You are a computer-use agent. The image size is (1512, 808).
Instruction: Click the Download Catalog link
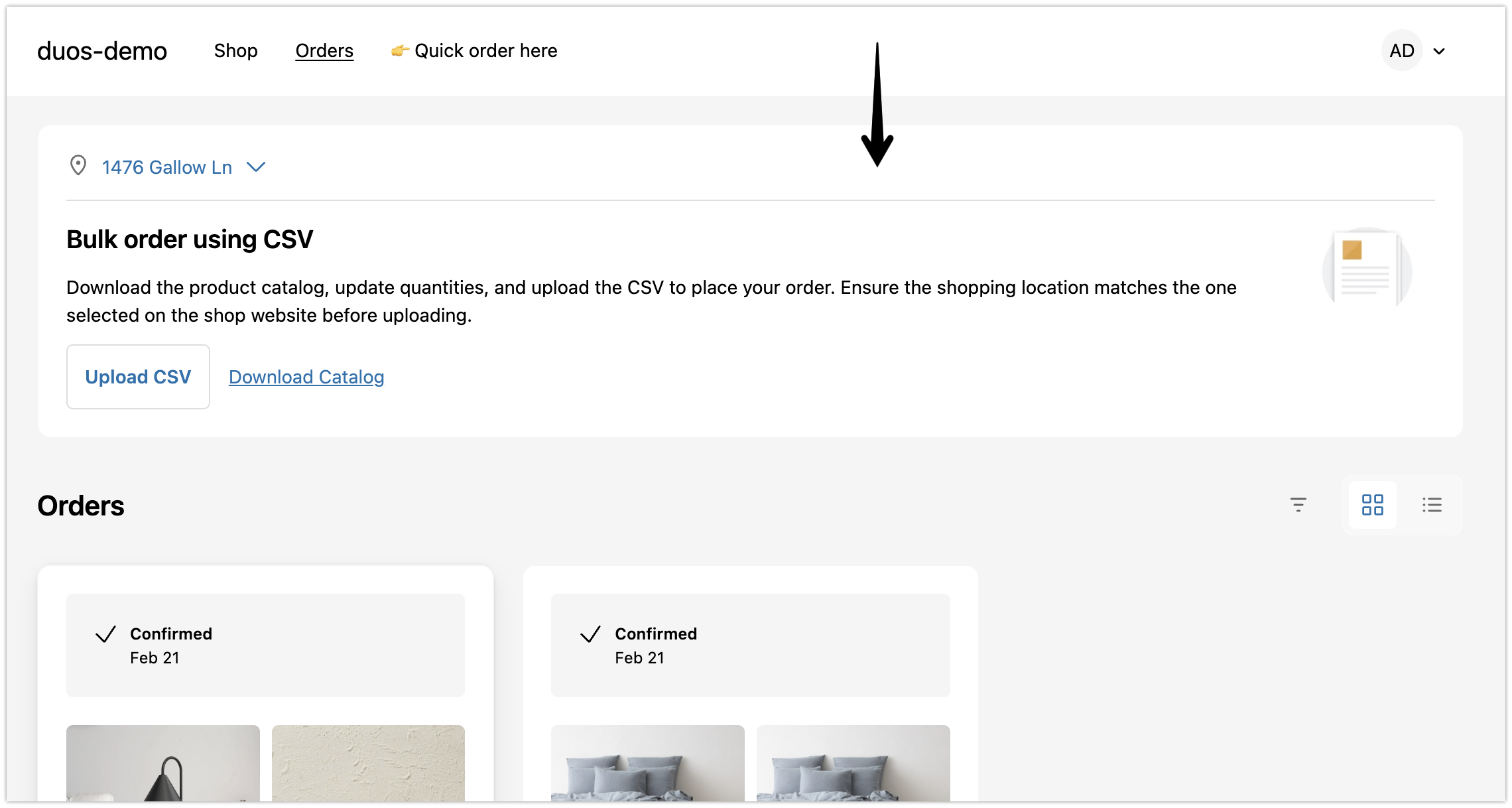click(x=306, y=377)
